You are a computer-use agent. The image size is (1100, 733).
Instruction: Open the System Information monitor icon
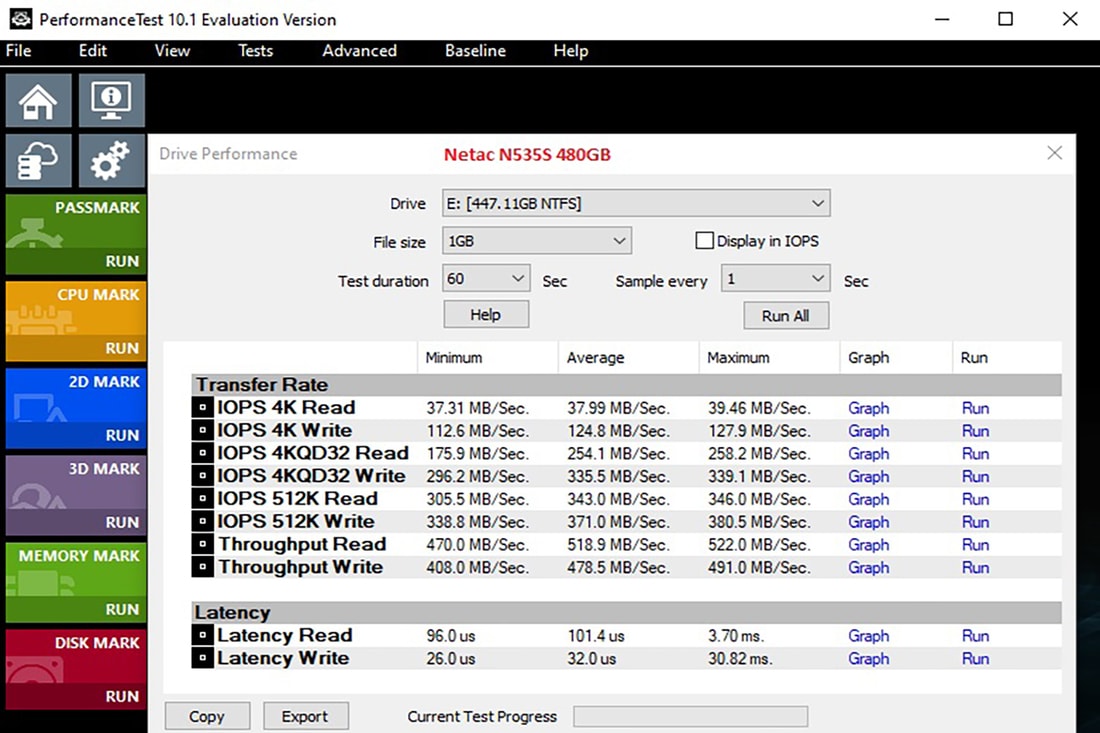[111, 101]
